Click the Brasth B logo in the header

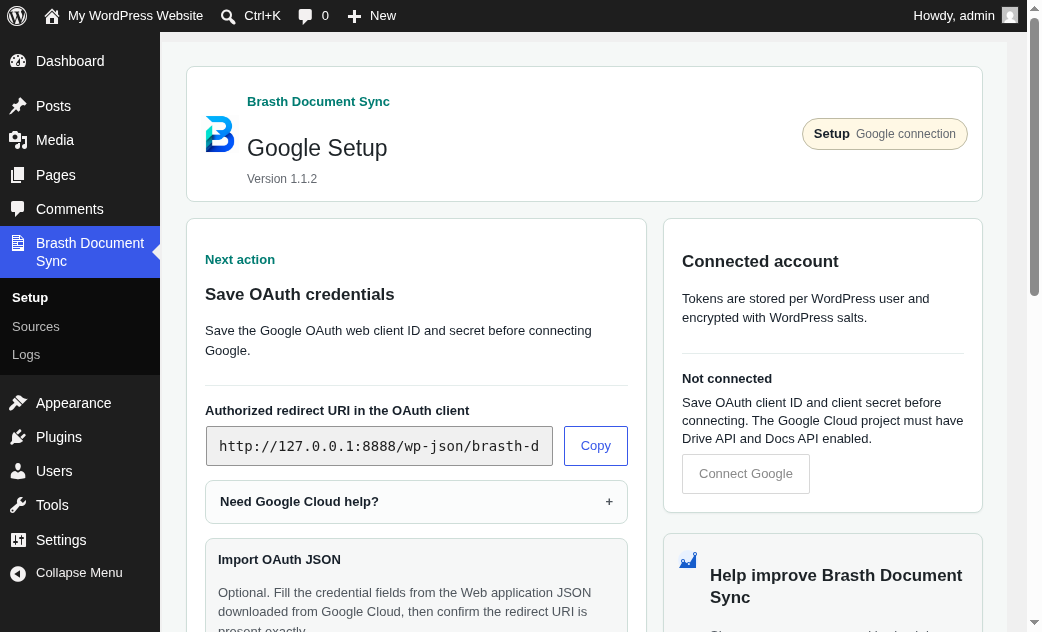pos(219,134)
